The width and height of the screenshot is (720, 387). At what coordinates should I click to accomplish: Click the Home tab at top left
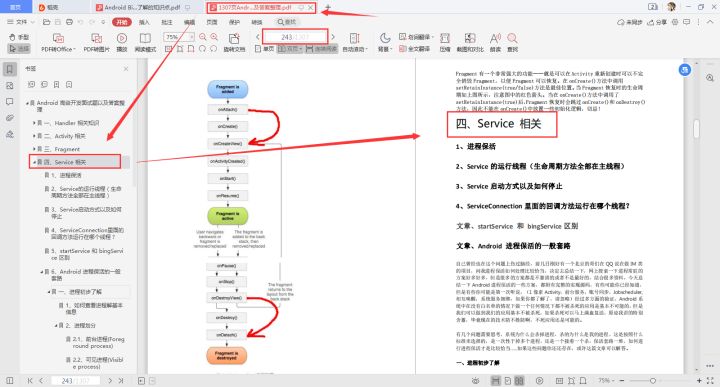tap(16, 7)
